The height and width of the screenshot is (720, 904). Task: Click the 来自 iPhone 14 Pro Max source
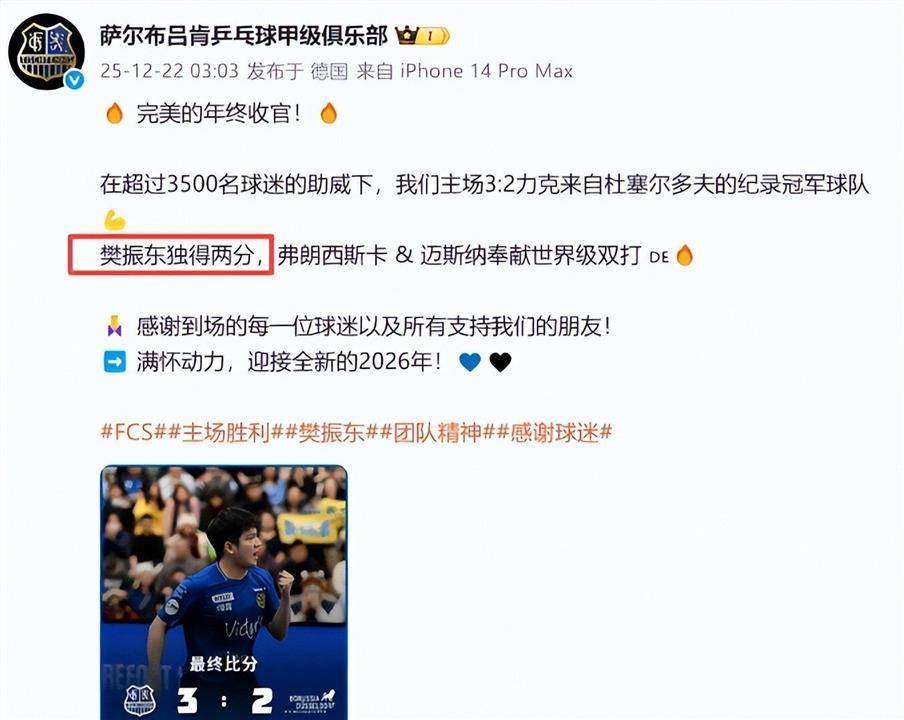click(x=465, y=71)
